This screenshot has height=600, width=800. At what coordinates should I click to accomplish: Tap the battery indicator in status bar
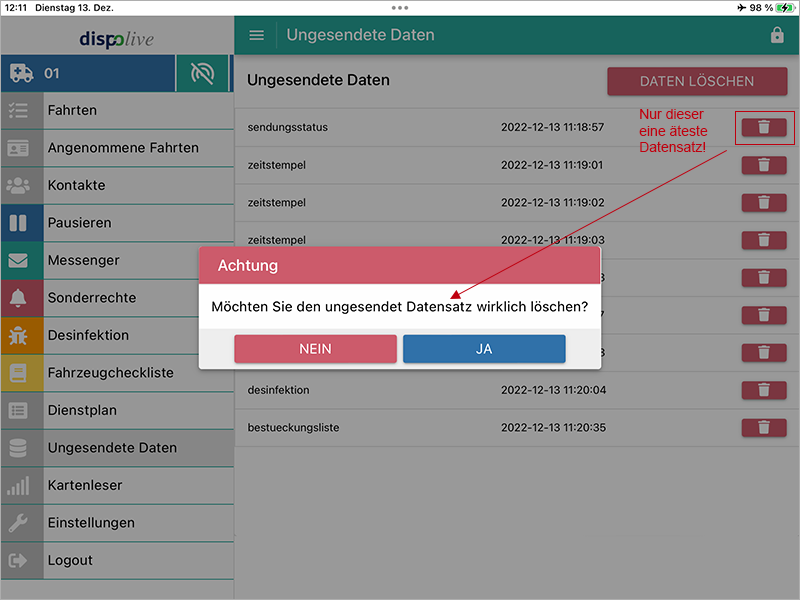click(785, 8)
